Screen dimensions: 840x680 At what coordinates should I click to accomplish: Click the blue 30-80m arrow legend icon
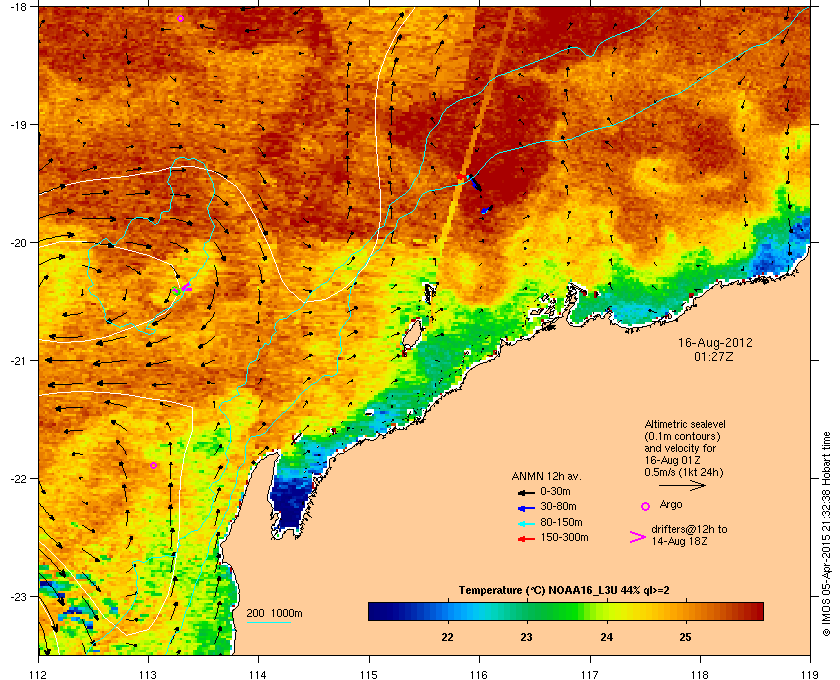click(x=526, y=508)
